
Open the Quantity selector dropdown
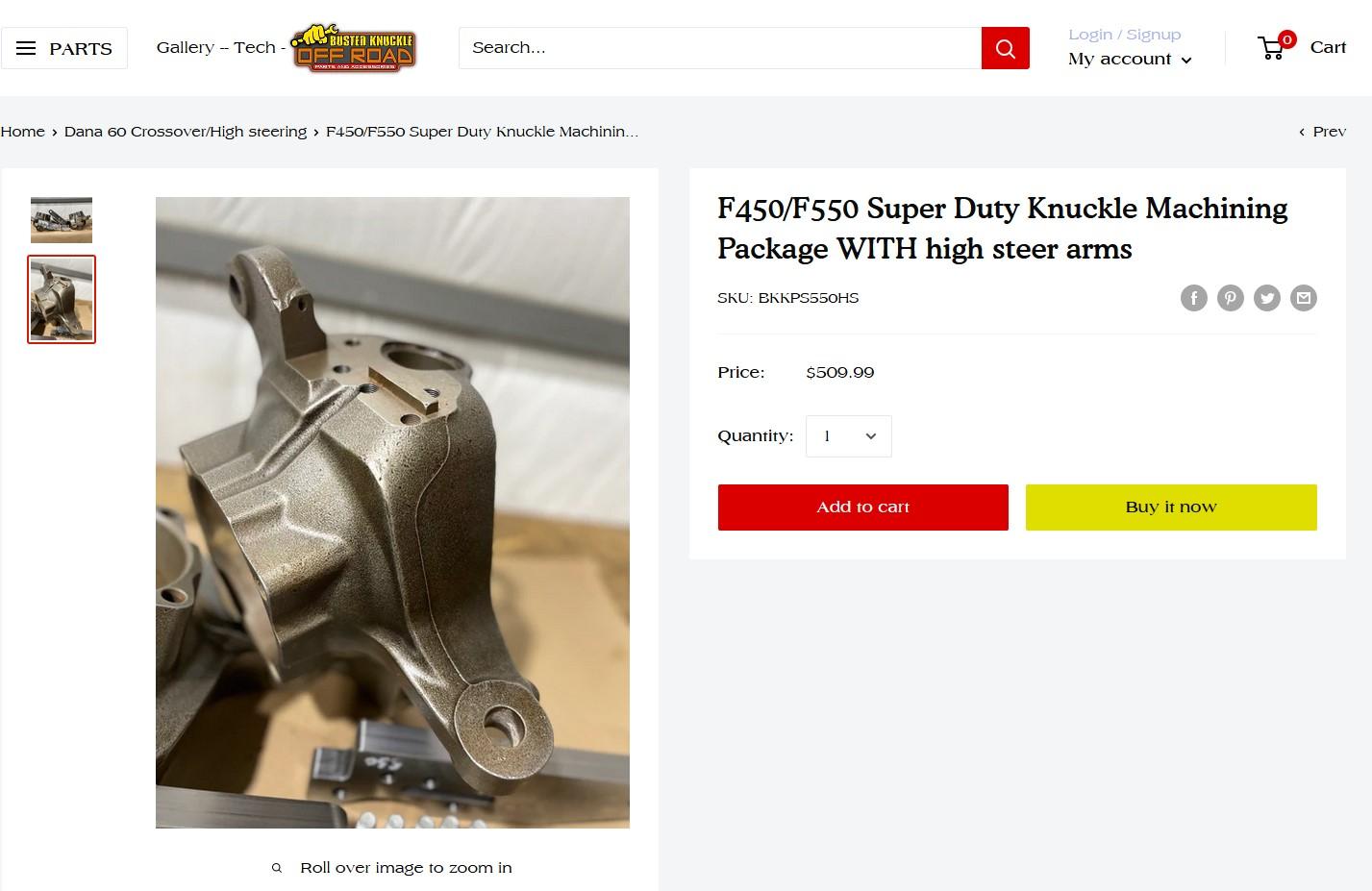(x=849, y=436)
